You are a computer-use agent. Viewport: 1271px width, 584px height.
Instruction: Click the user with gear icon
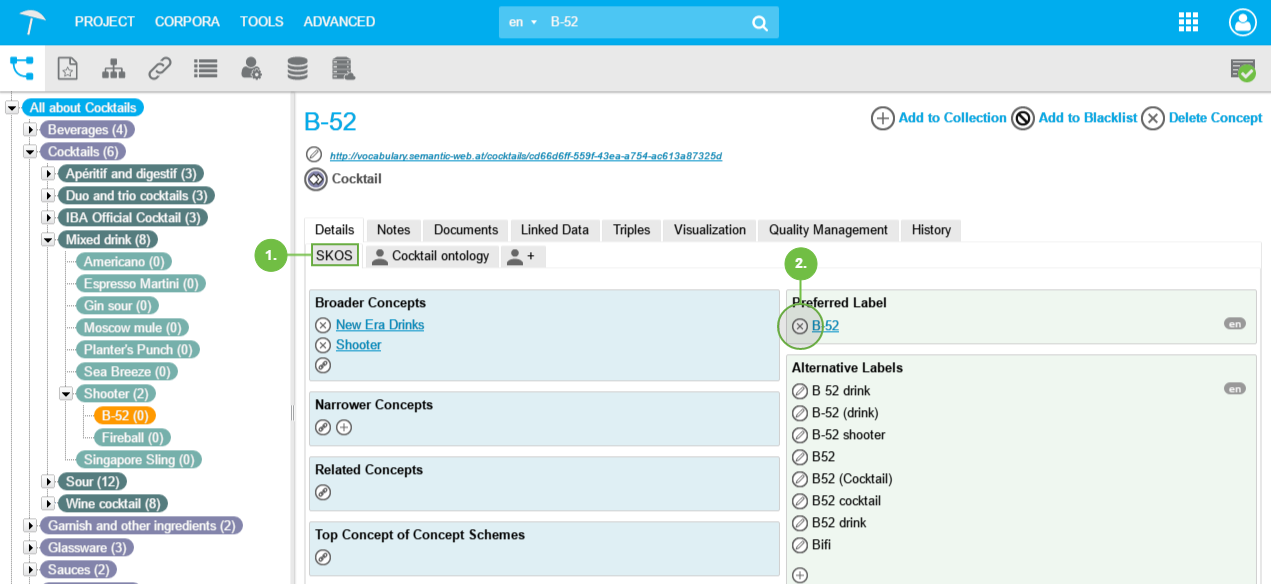coord(251,69)
